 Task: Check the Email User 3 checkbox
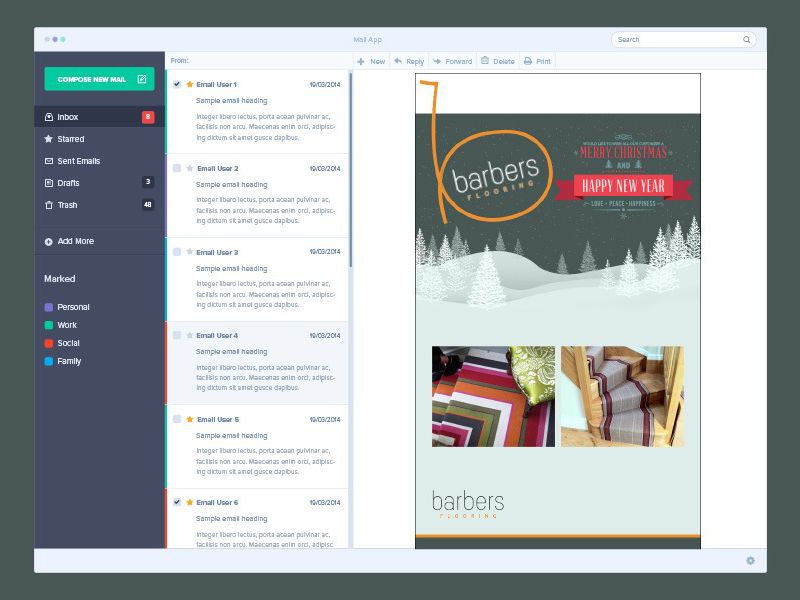(x=177, y=252)
